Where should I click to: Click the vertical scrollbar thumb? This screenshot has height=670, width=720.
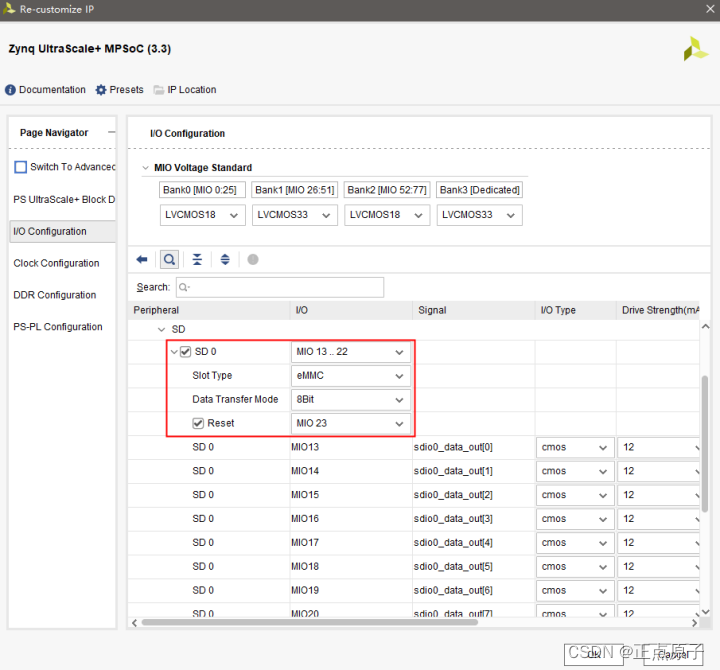point(705,444)
